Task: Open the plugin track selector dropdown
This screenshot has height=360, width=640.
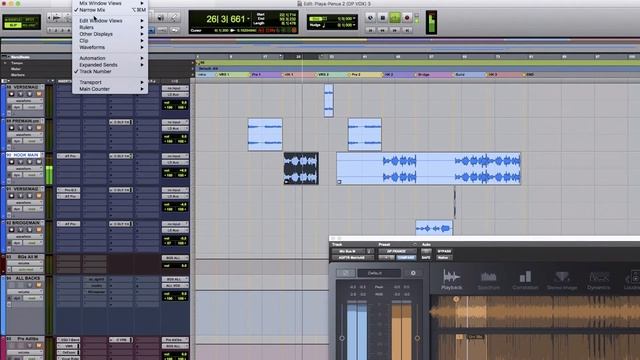Action: (349, 251)
